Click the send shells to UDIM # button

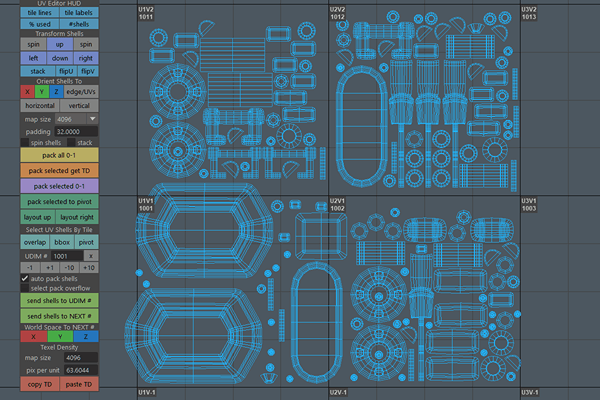[x=59, y=300]
